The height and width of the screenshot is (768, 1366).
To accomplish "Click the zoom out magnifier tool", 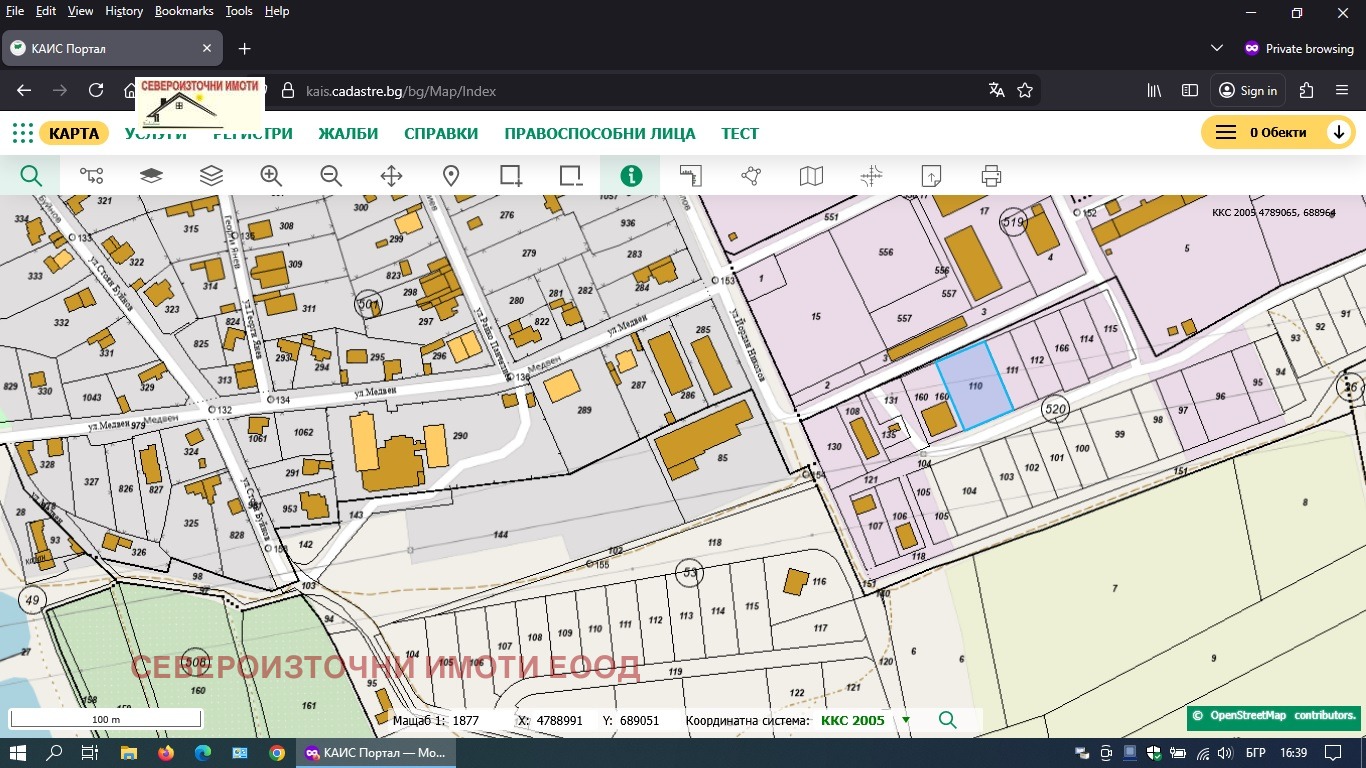I will pos(331,176).
